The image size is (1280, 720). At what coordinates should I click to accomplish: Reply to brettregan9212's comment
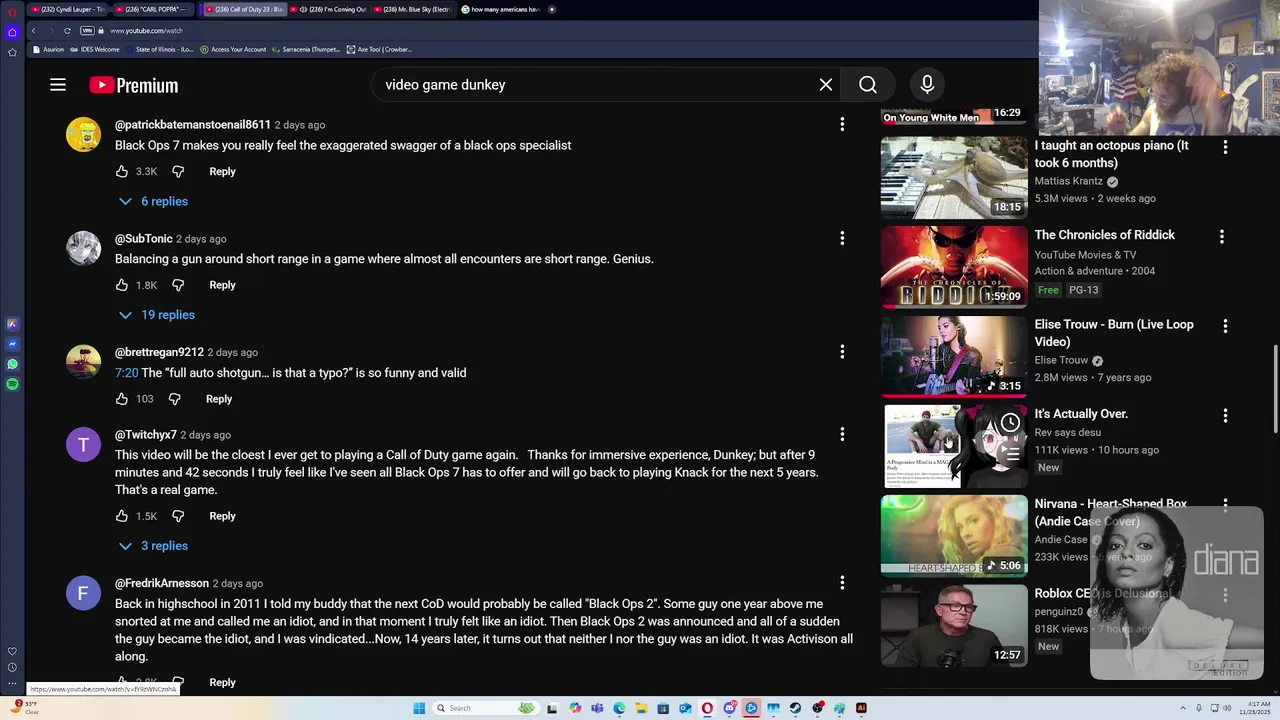click(218, 399)
